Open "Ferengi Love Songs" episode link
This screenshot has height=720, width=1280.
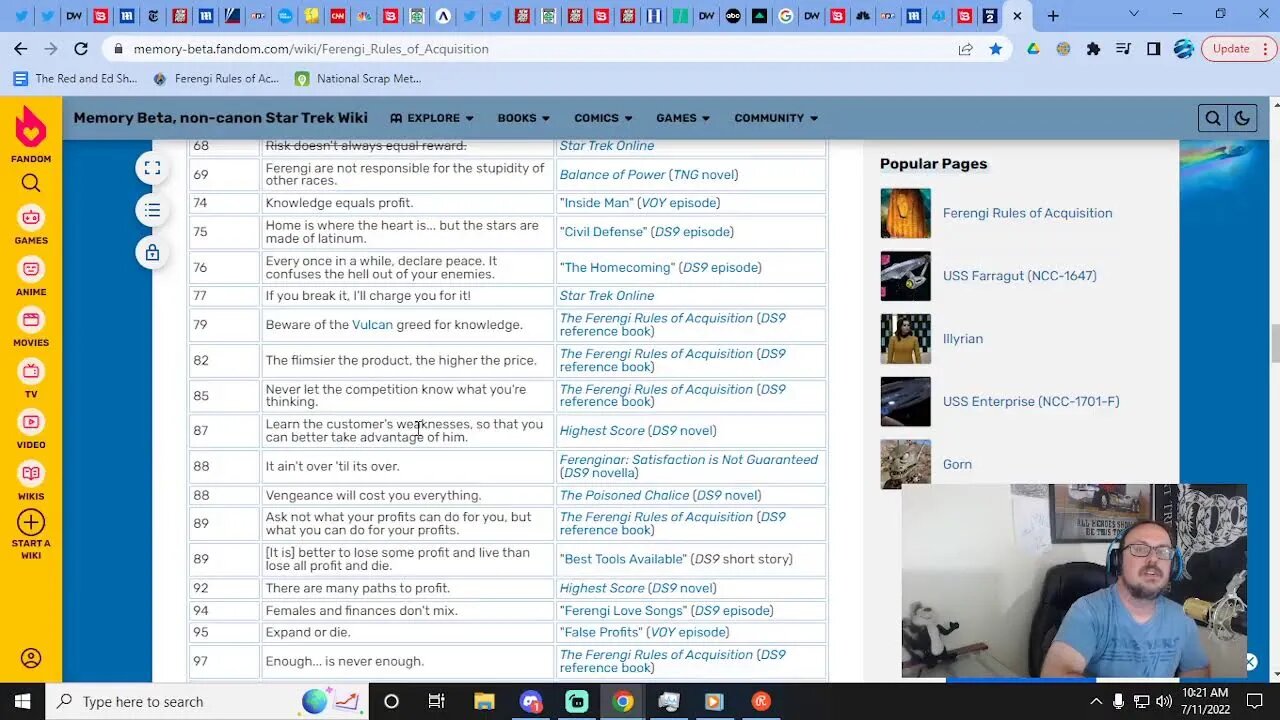pos(623,611)
